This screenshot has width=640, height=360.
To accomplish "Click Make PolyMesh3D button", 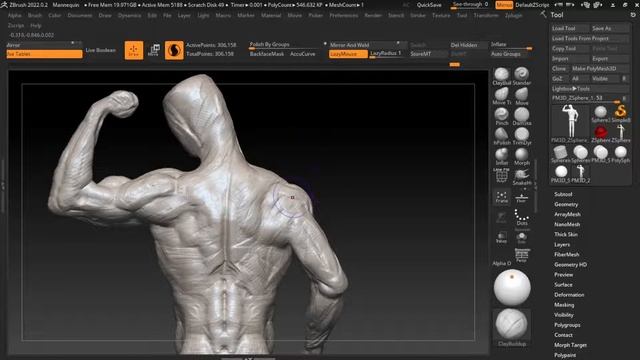I will tap(600, 69).
